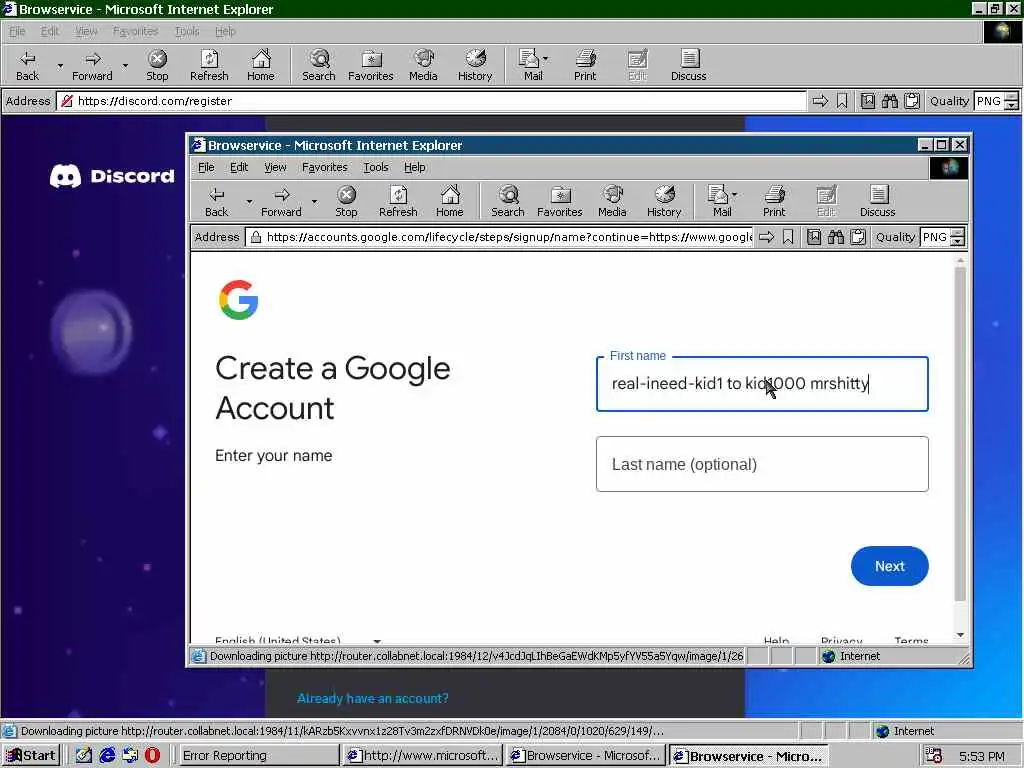Open Mail dropdown arrow in front window
Screen dimensions: 1024x768
coord(735,194)
